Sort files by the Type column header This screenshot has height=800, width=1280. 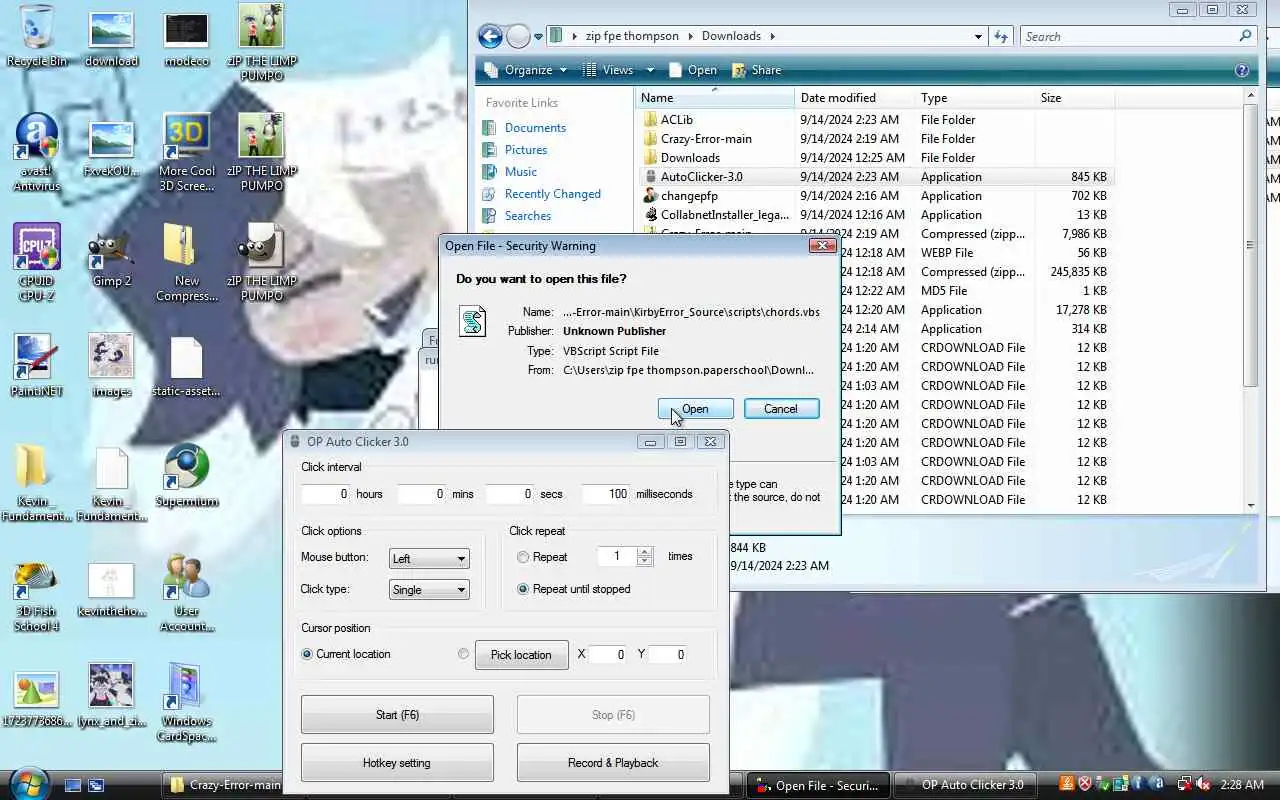coord(975,98)
